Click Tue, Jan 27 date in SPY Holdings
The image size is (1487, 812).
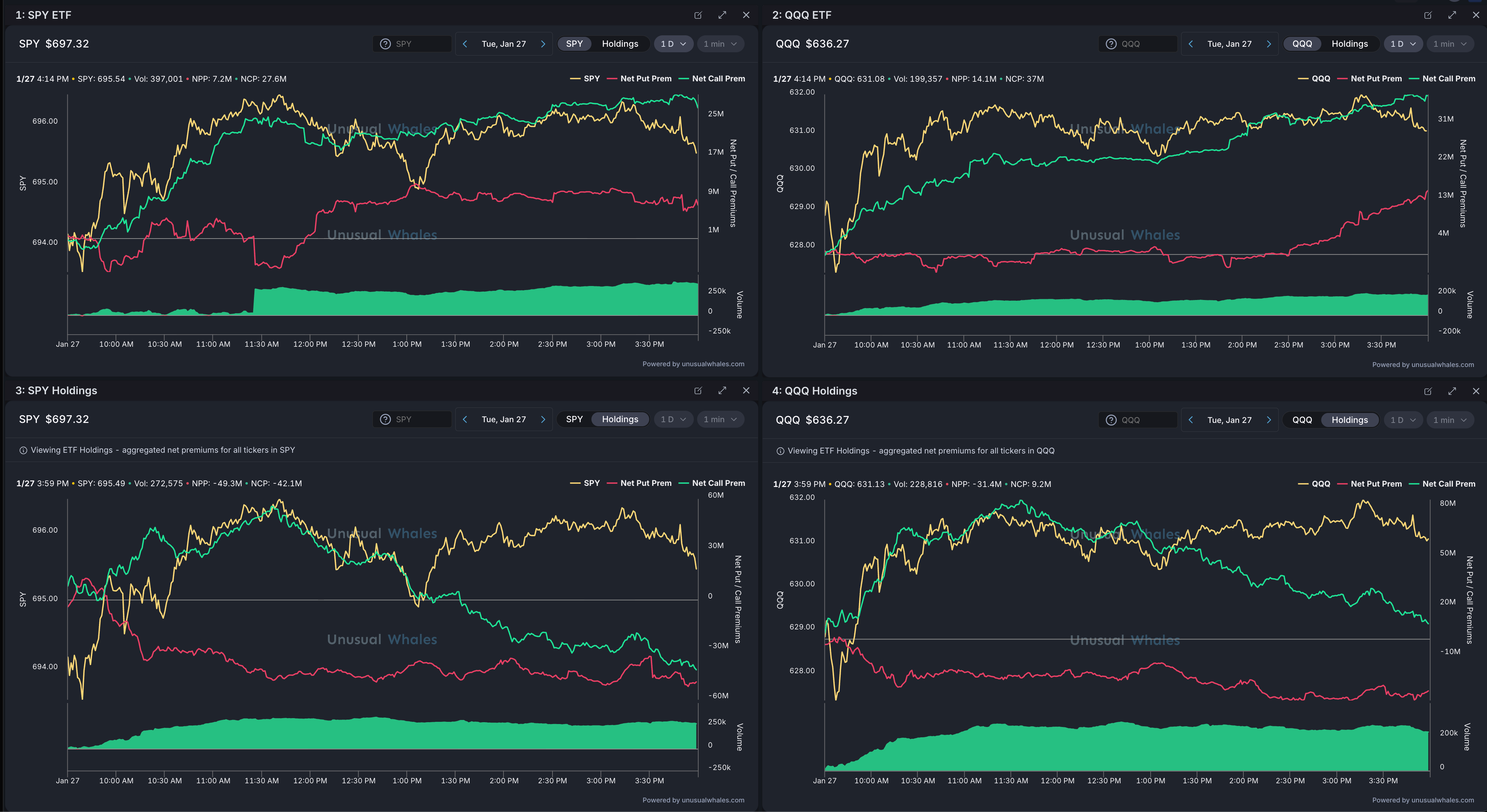(x=504, y=420)
